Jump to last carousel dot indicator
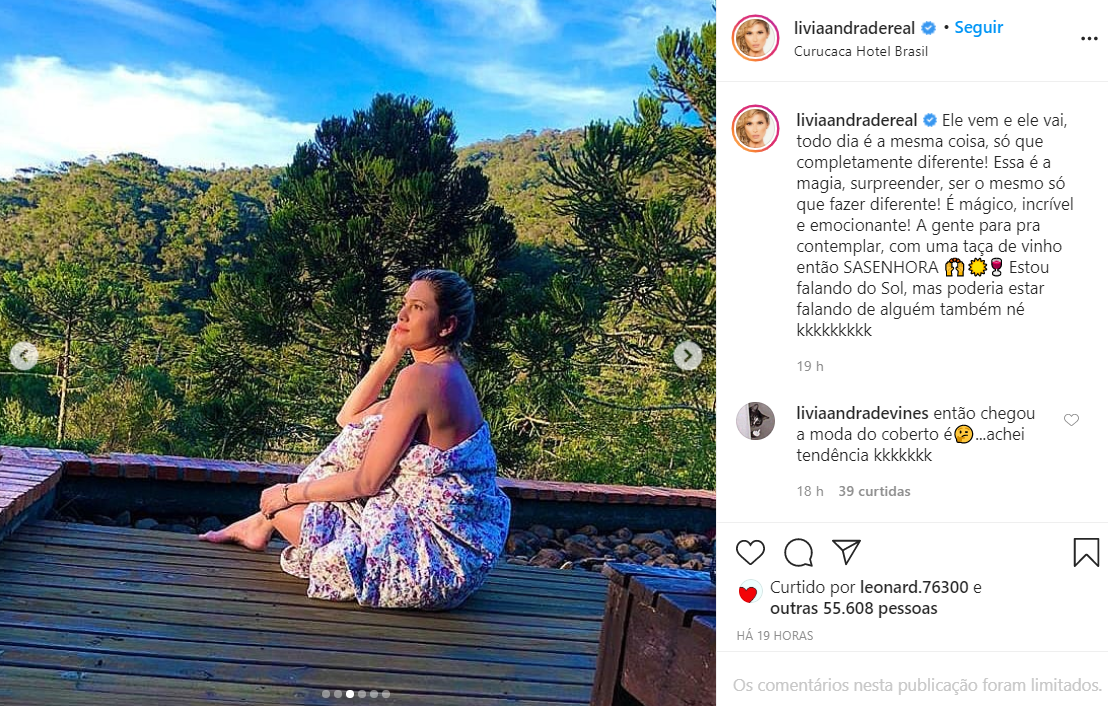 (386, 694)
